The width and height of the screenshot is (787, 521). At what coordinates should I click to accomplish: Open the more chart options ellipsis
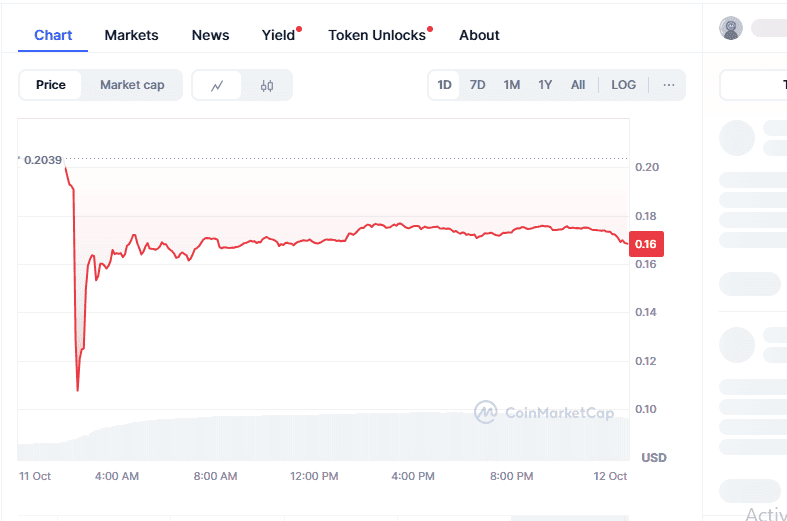click(668, 85)
